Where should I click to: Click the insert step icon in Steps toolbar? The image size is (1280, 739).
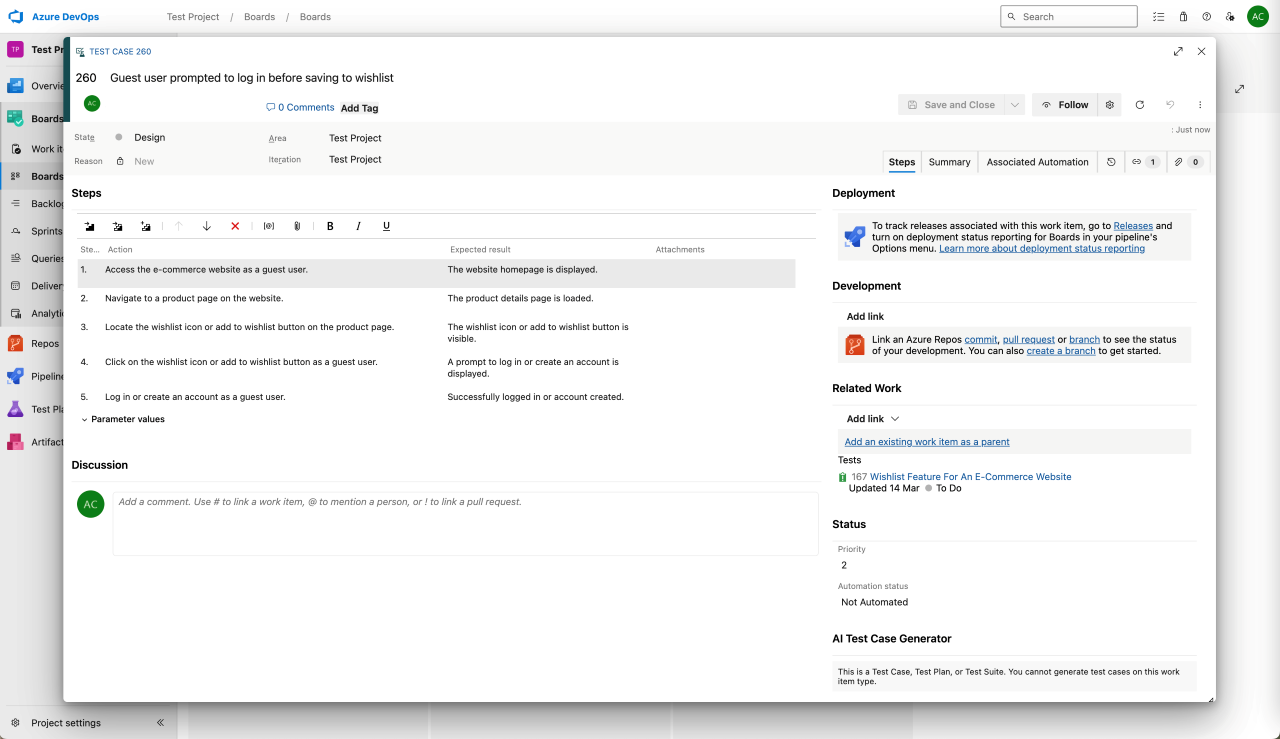tap(90, 227)
